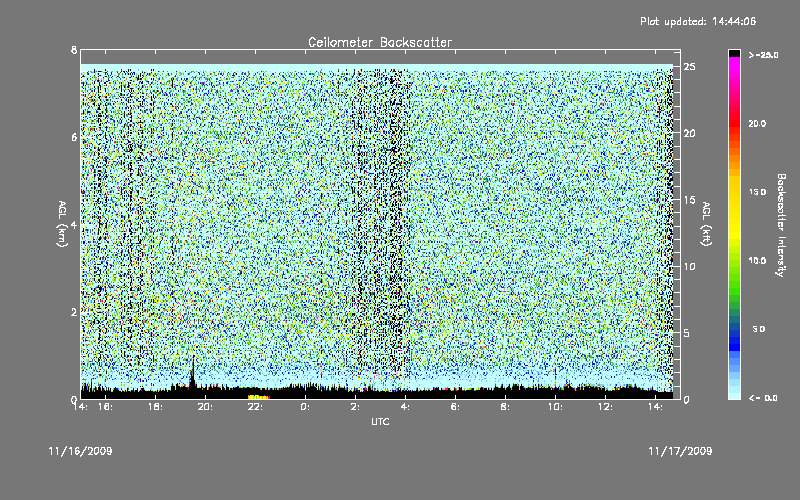Click the "<- 0.0" colorbar minimum label
This screenshot has width=800, height=500.
point(763,398)
